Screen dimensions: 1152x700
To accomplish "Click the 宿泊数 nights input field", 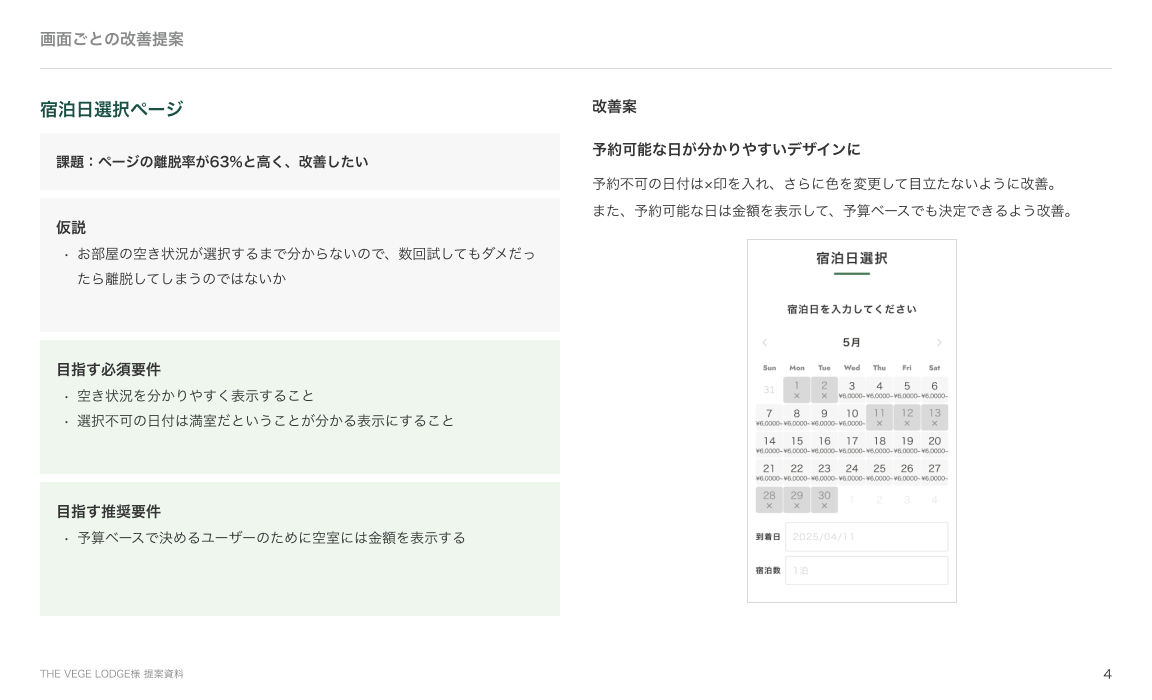I will 866,570.
